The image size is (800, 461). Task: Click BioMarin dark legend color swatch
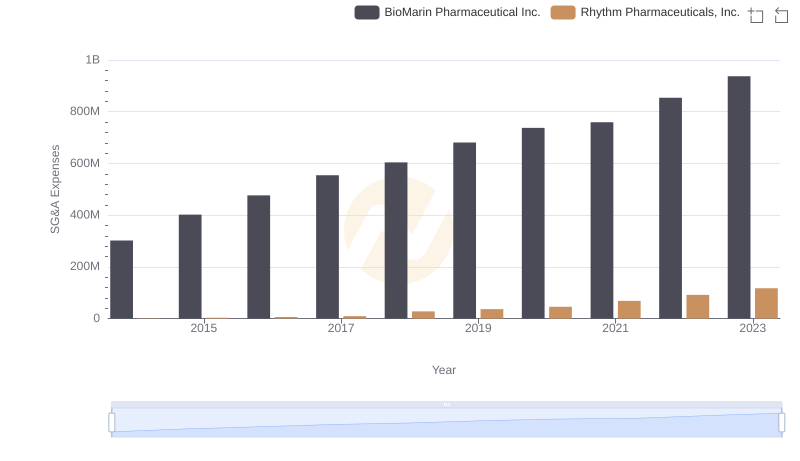click(x=367, y=12)
